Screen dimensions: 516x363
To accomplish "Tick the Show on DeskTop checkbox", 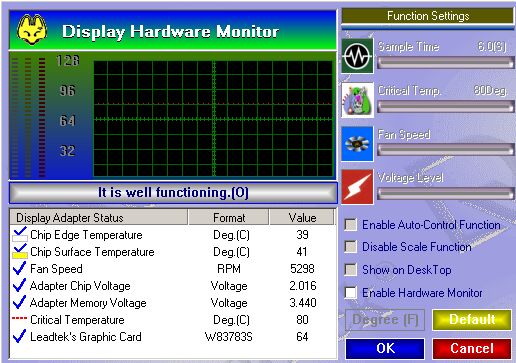I will pyautogui.click(x=350, y=269).
